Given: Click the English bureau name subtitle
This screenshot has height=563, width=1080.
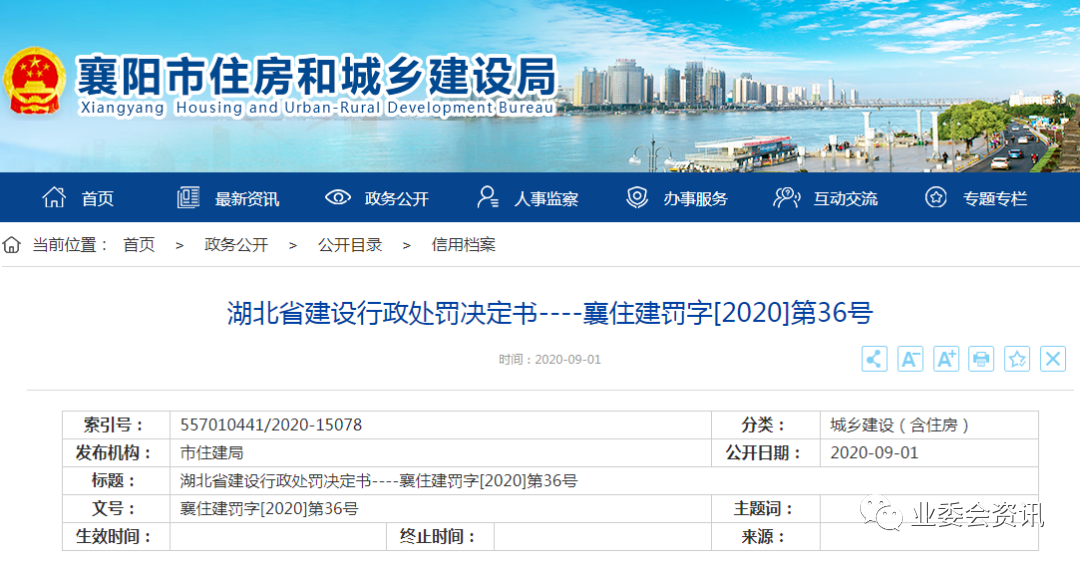Looking at the screenshot, I should [317, 108].
